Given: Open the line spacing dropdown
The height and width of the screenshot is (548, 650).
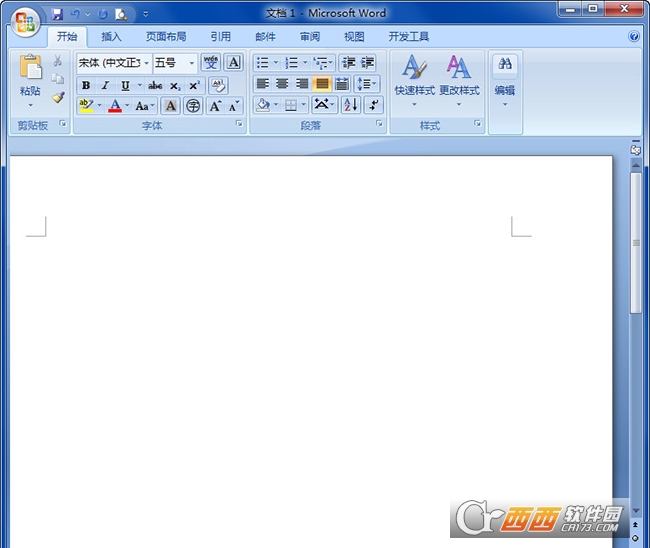Looking at the screenshot, I should point(367,84).
